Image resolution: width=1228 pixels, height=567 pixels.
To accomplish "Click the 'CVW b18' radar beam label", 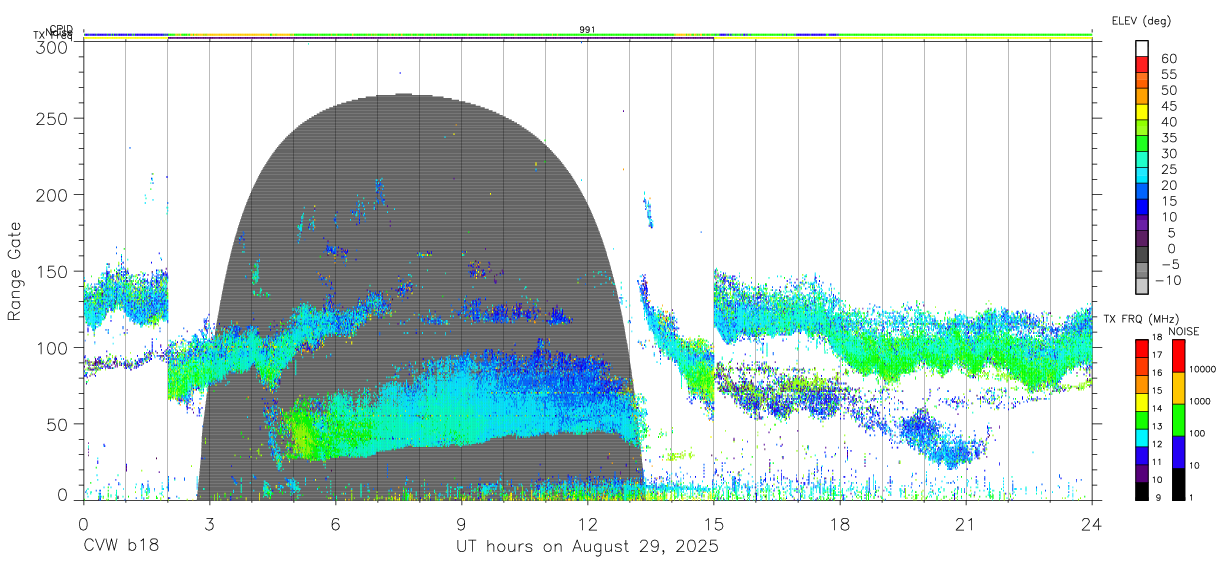I will pos(120,547).
